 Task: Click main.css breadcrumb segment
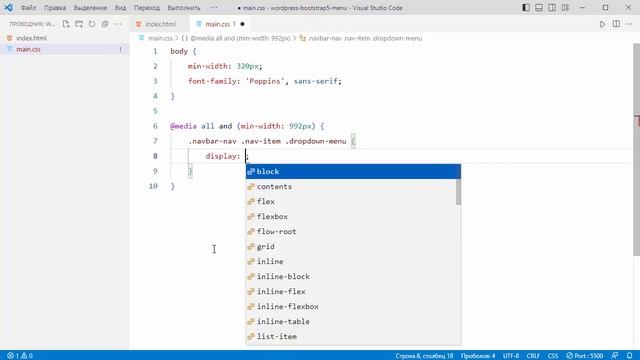click(x=160, y=38)
